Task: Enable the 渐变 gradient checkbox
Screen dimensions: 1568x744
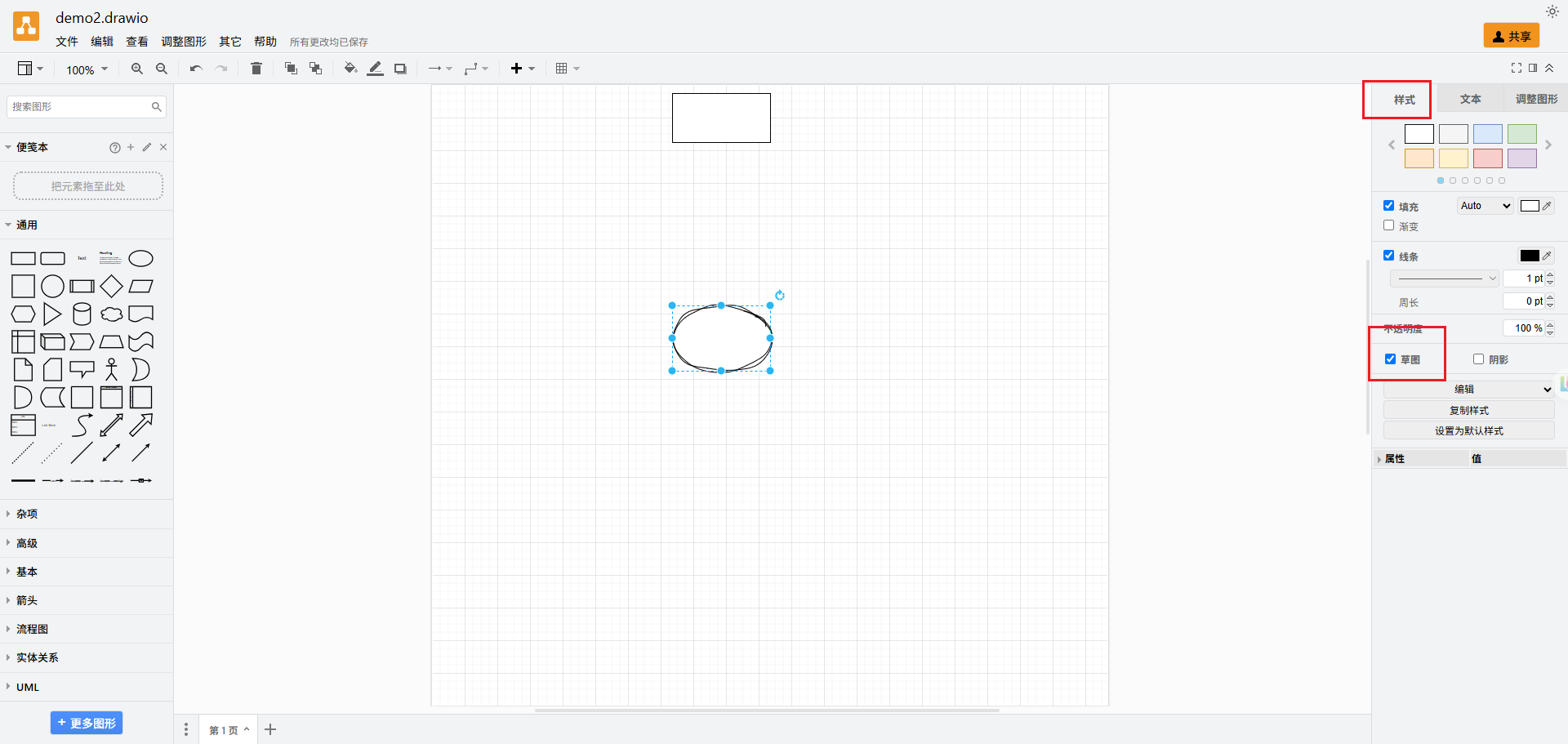Action: pos(1389,225)
